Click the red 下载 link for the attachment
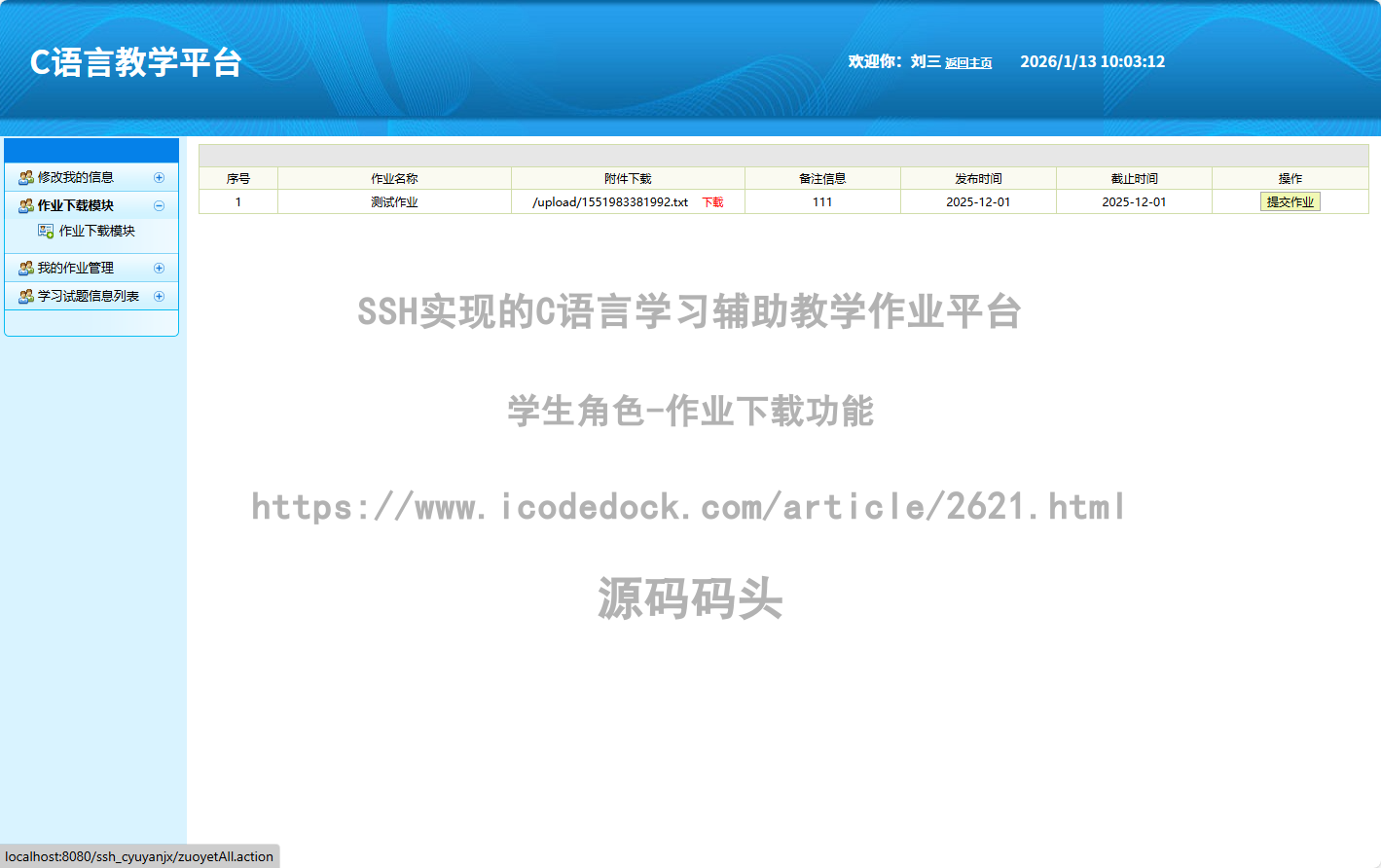 (x=712, y=202)
